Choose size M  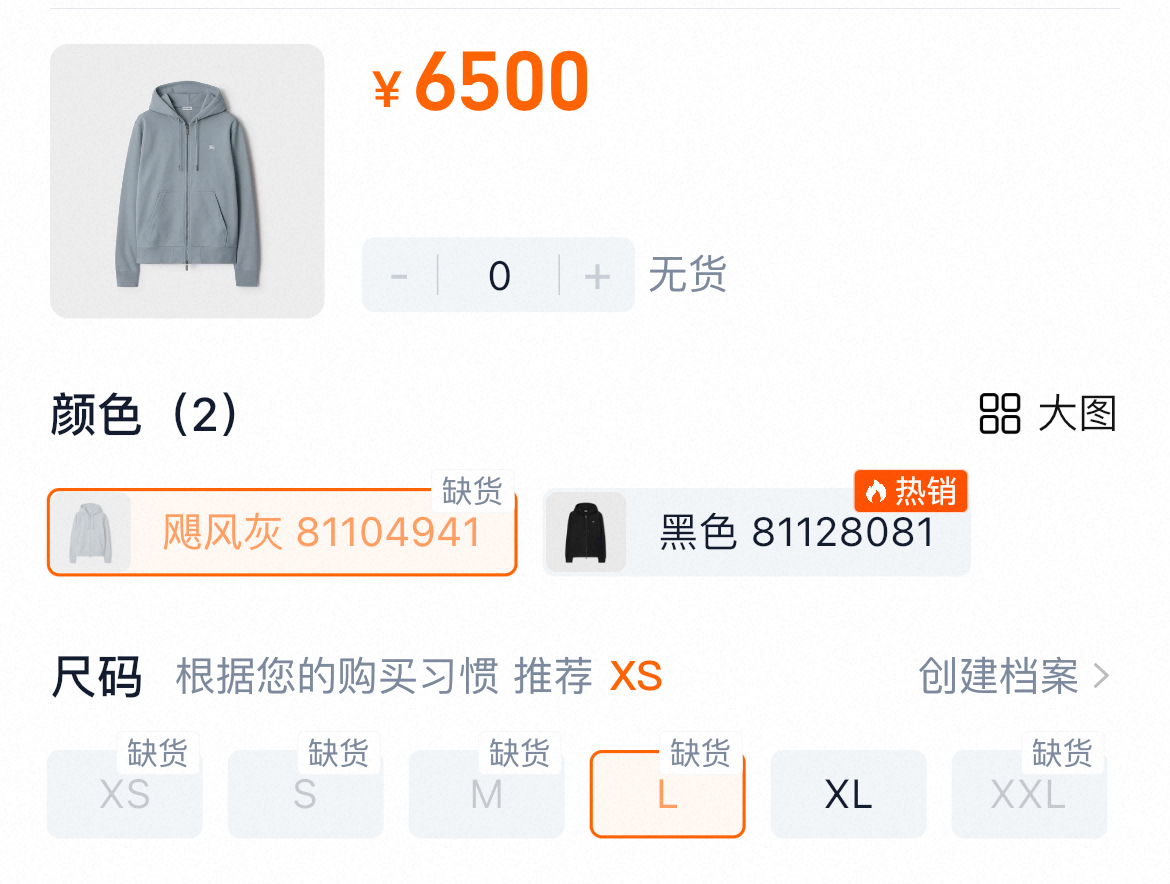487,794
